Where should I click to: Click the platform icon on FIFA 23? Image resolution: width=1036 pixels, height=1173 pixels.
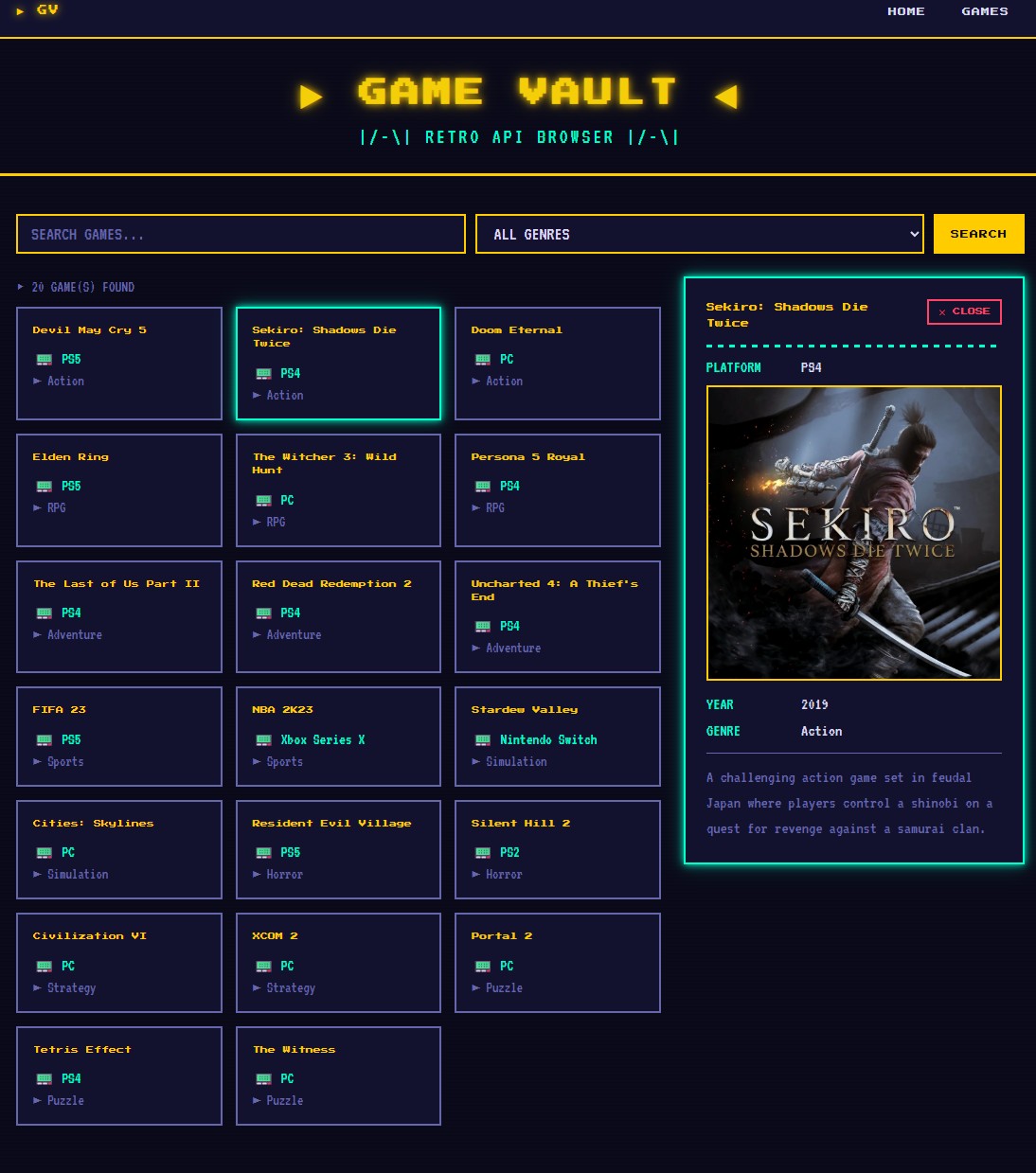[x=44, y=740]
